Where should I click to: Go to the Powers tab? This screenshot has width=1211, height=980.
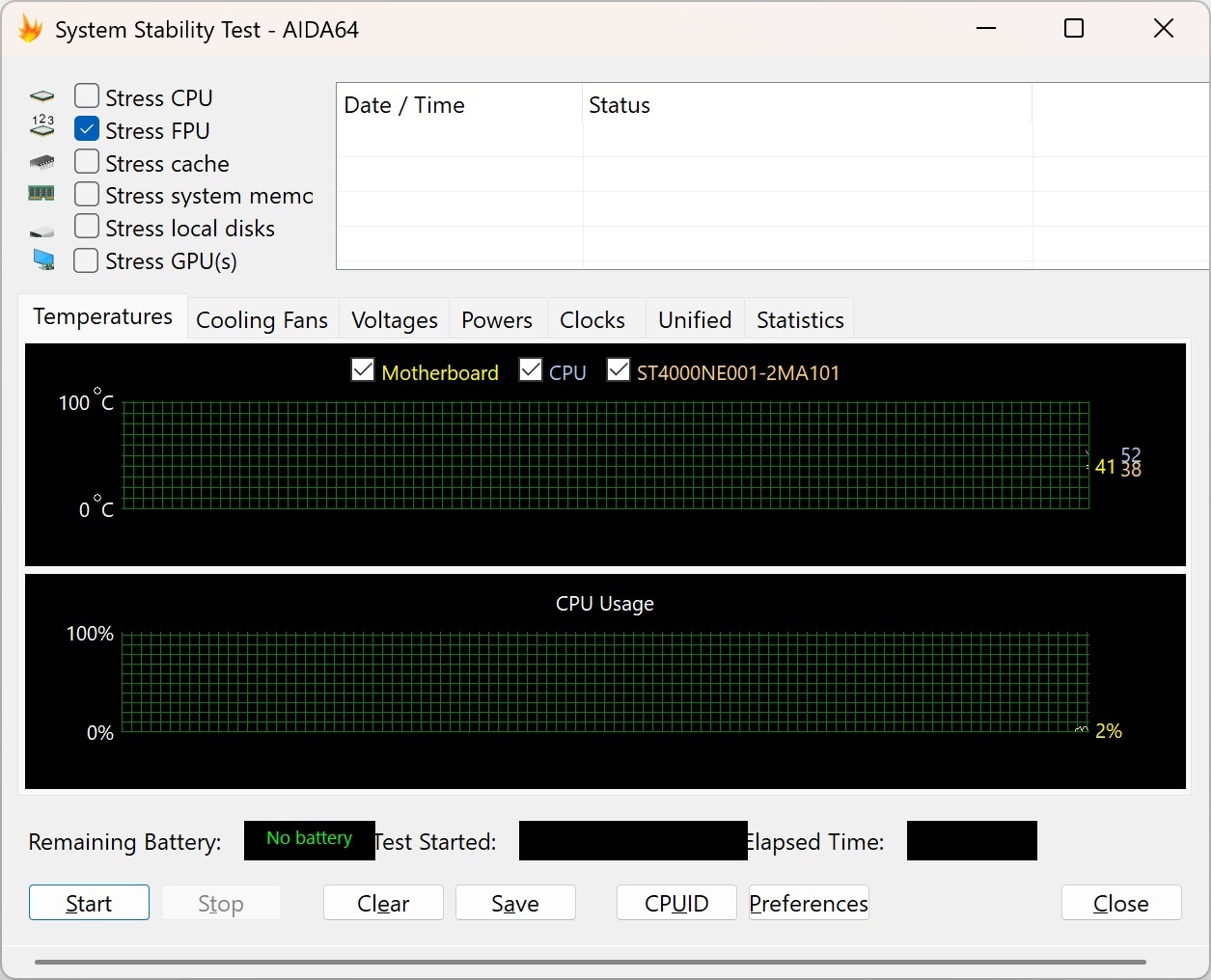[497, 319]
